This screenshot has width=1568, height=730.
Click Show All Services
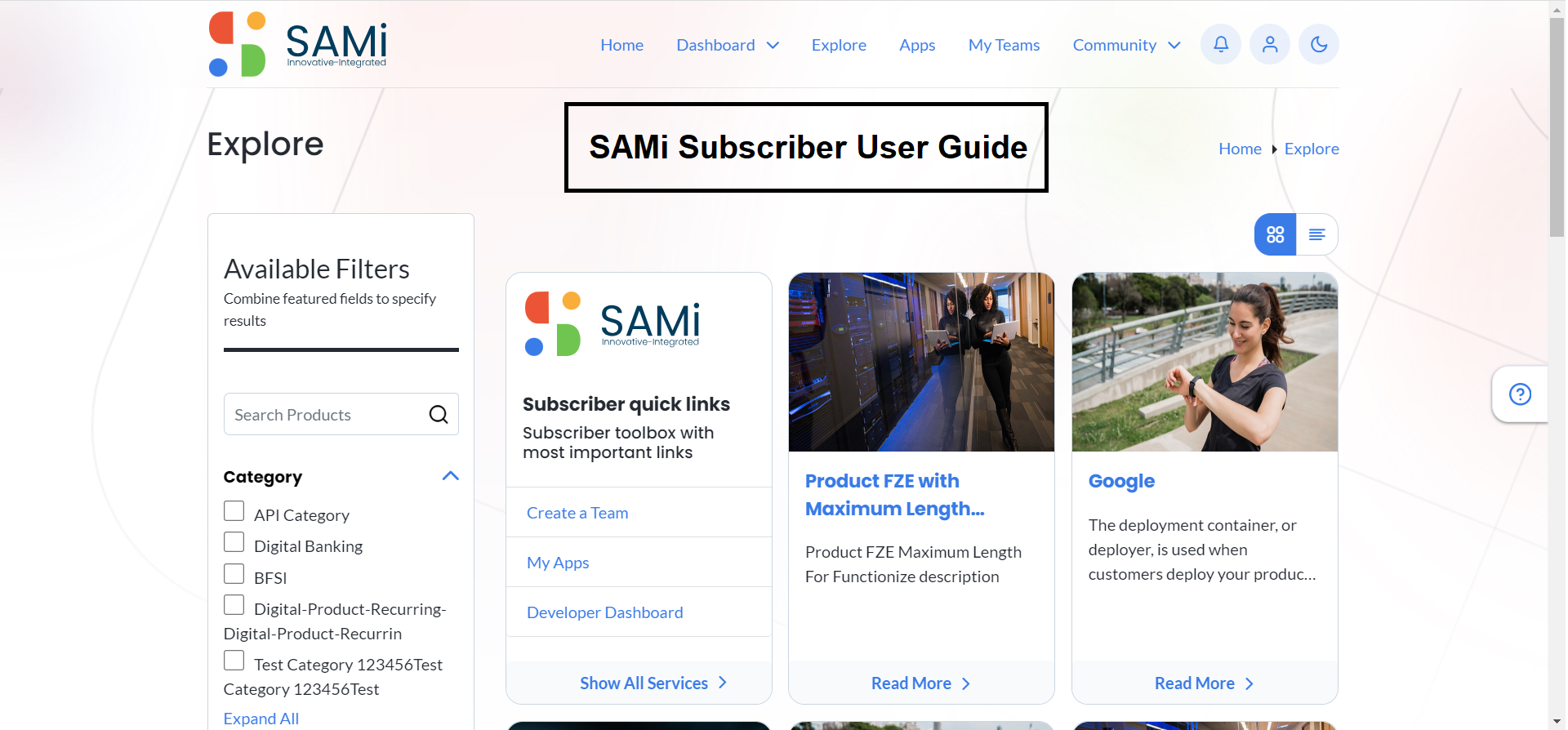[644, 683]
